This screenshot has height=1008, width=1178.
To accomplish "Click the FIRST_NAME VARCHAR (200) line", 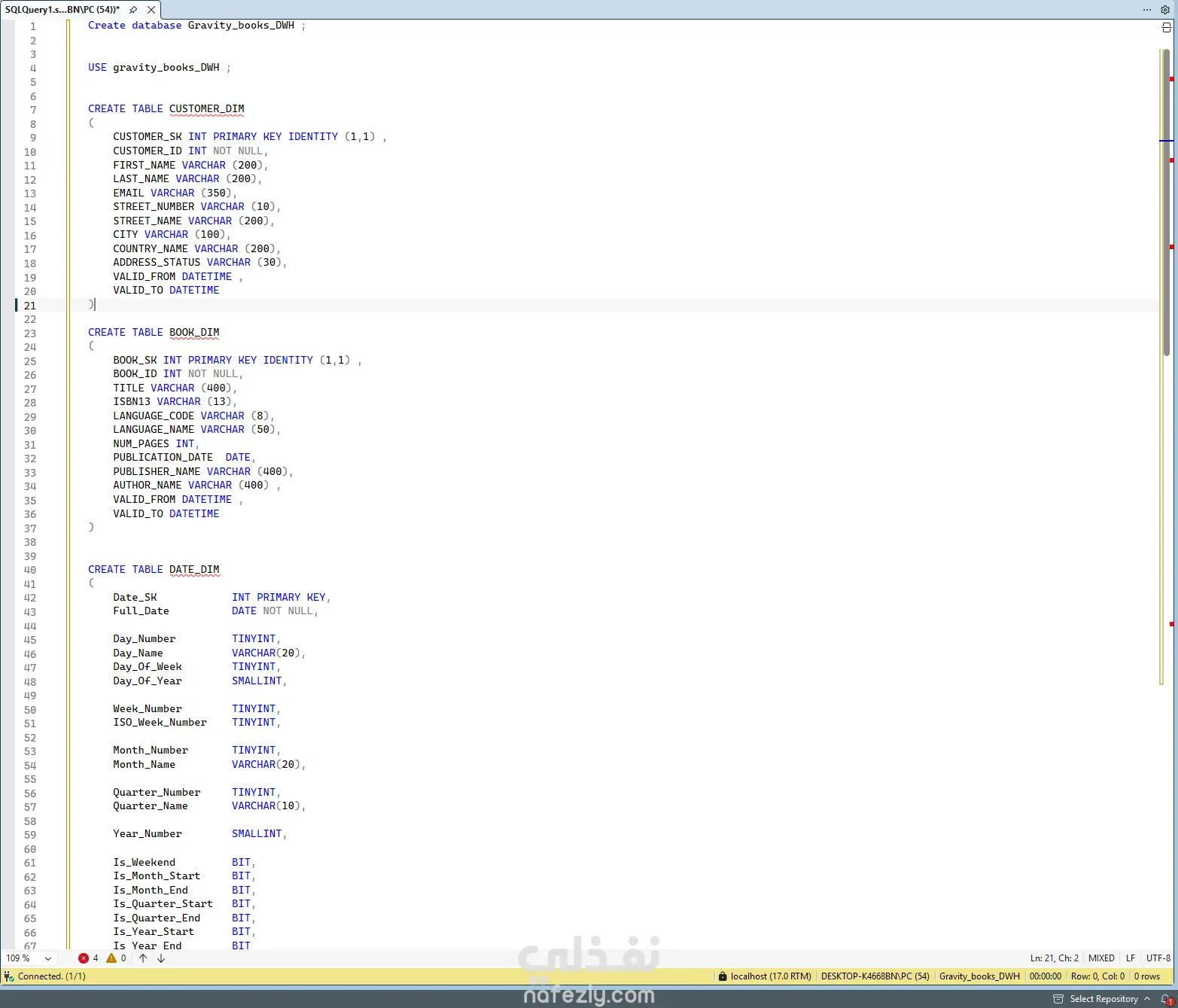I will click(190, 166).
